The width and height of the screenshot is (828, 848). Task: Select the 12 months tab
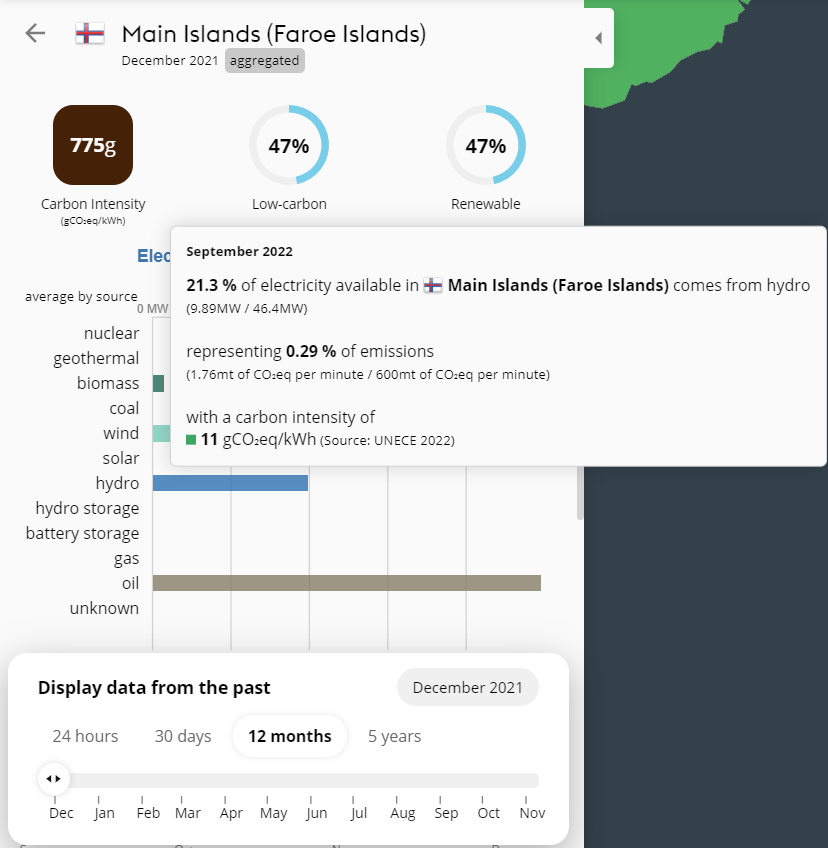(x=290, y=736)
